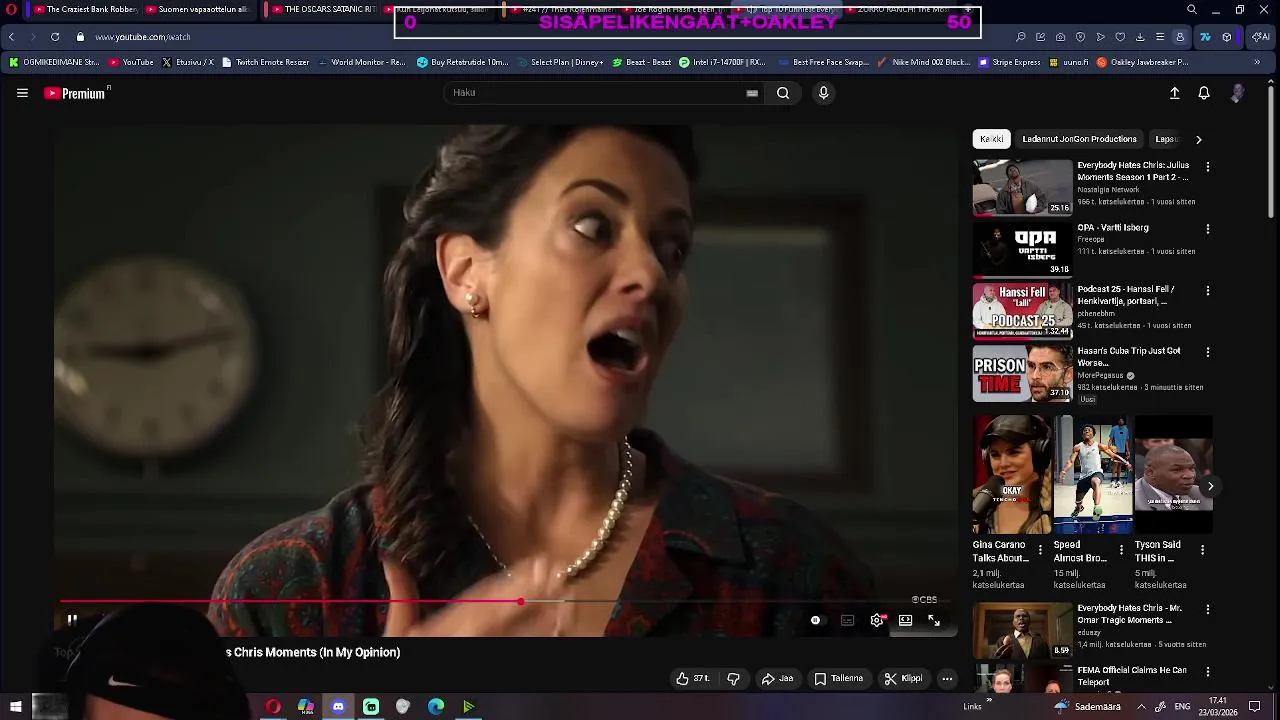This screenshot has height=720, width=1280.
Task: Save the video with Tallenna button
Action: coord(838,678)
